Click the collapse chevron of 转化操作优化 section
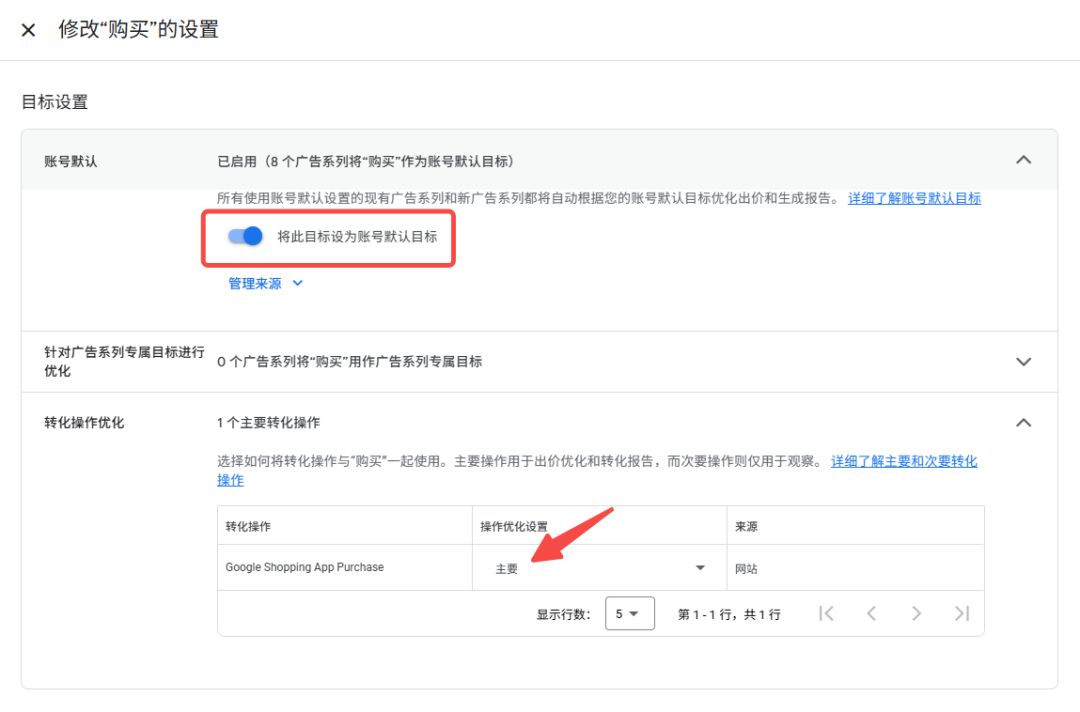The image size is (1080, 712). click(x=1023, y=422)
